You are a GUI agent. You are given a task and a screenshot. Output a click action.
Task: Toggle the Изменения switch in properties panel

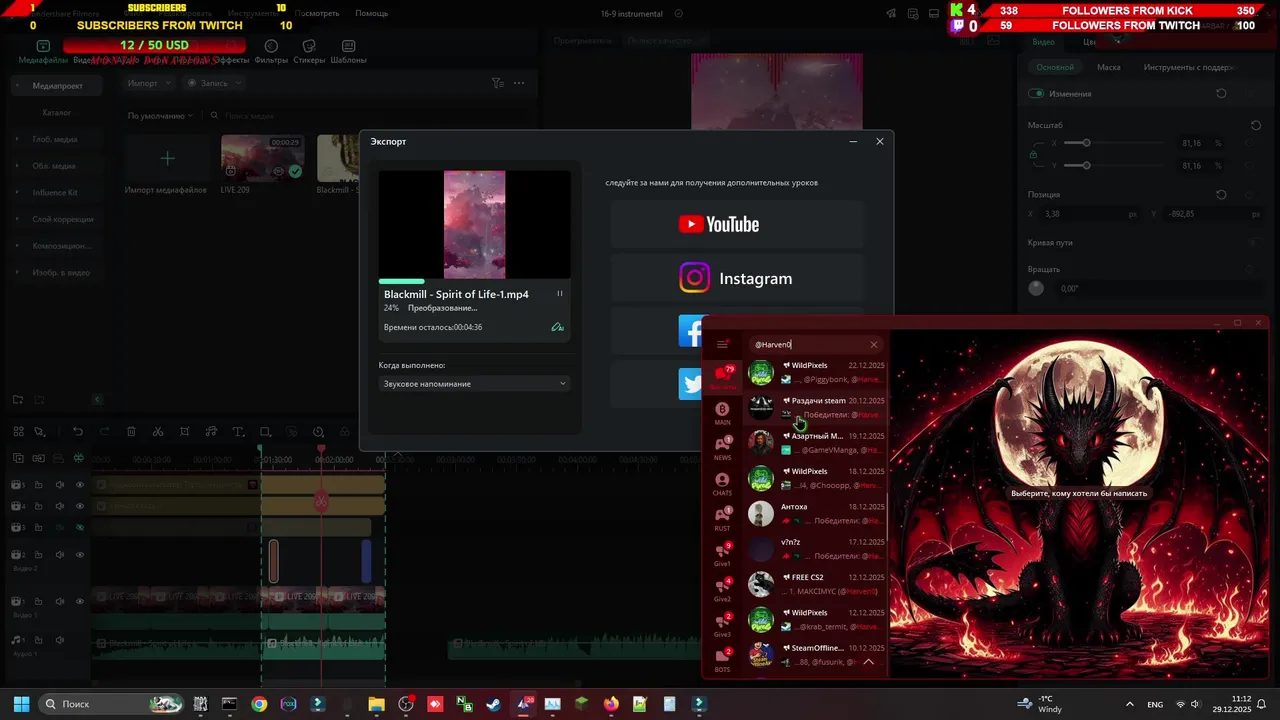pos(1036,93)
